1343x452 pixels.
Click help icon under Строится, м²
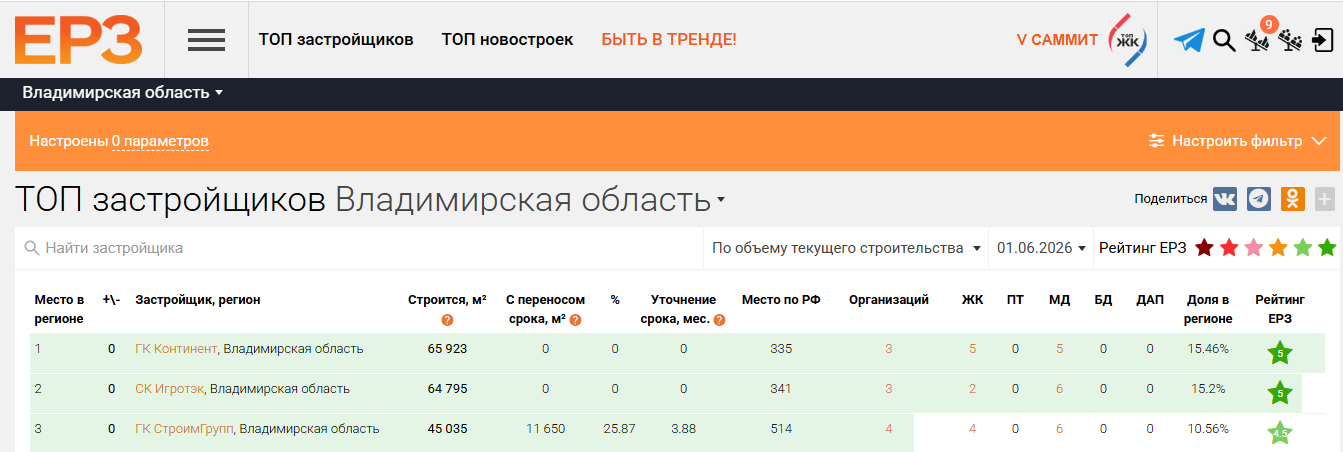(447, 320)
